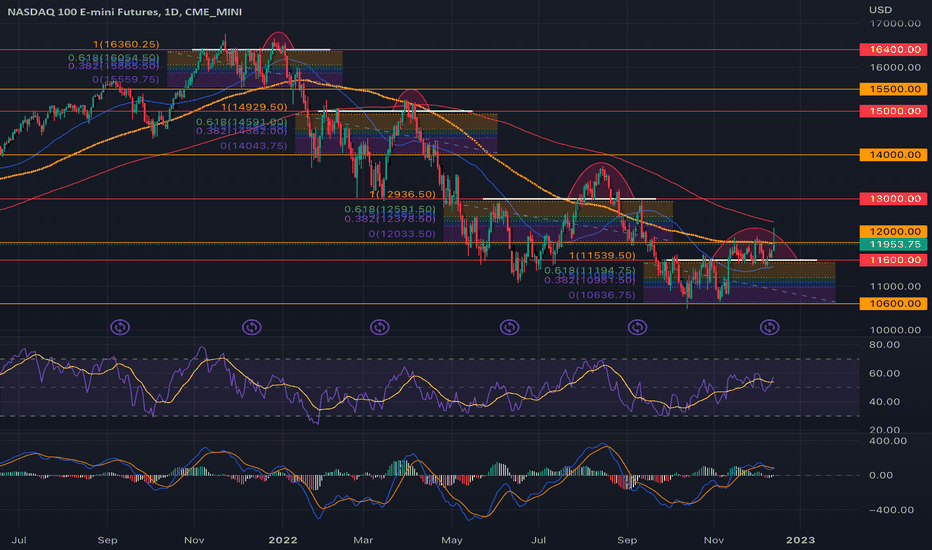Click the Fibonacci label 0.618(12591.50)
The image size is (932, 550).
pyautogui.click(x=390, y=209)
